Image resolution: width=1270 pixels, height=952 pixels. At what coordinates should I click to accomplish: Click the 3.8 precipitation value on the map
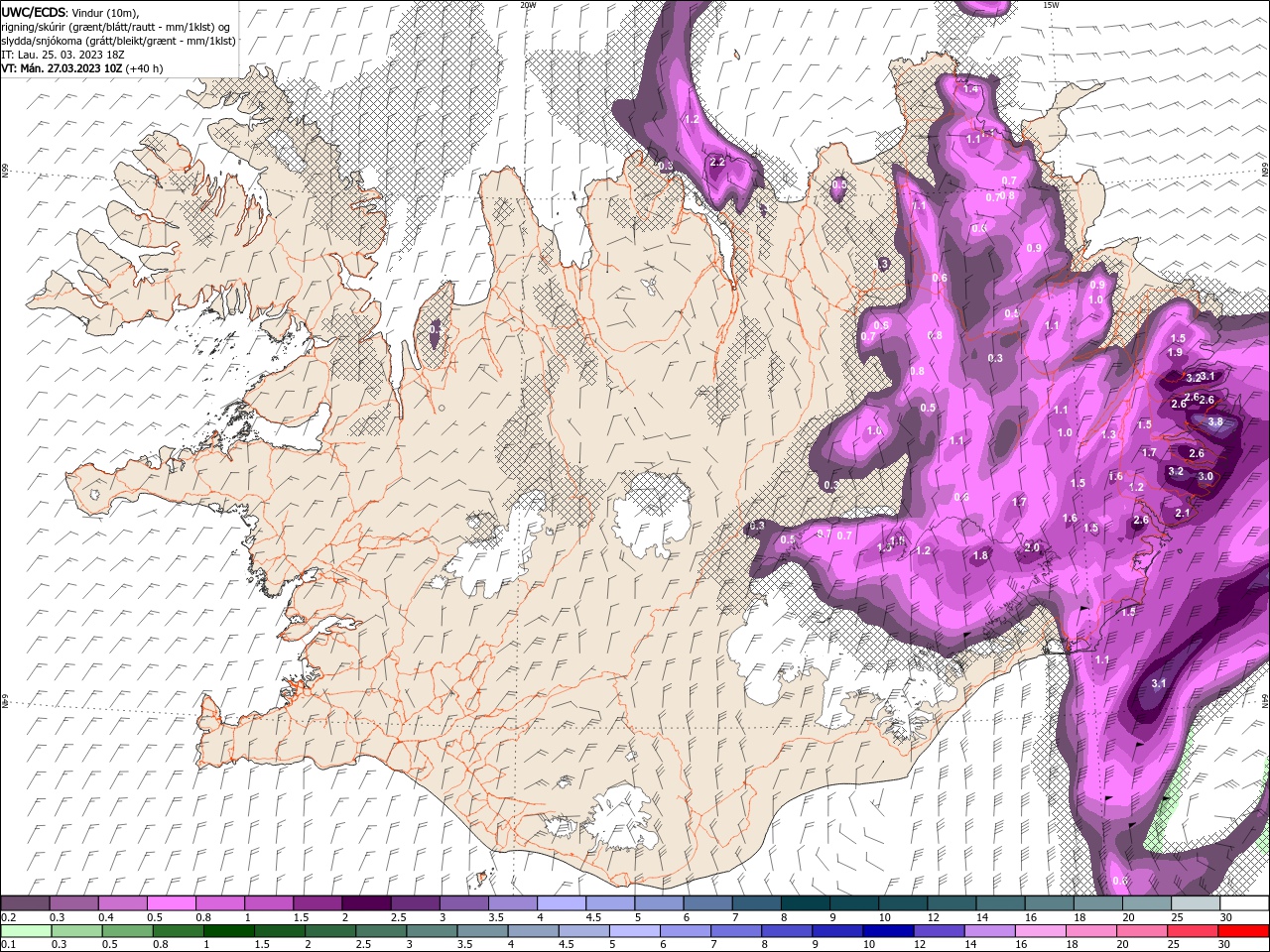tap(1215, 421)
